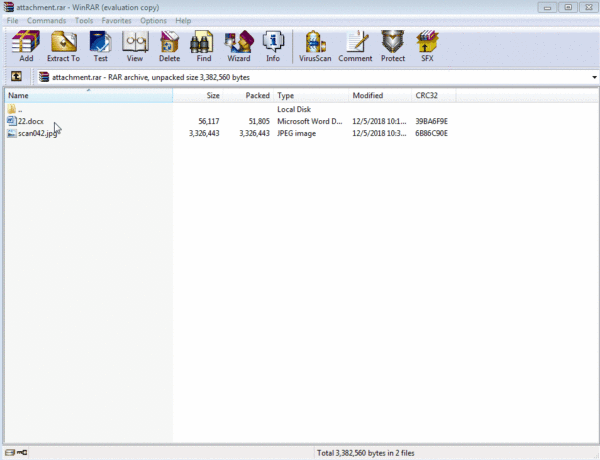Select the parent folder '..' icon
600x460 pixels.
click(x=12, y=109)
